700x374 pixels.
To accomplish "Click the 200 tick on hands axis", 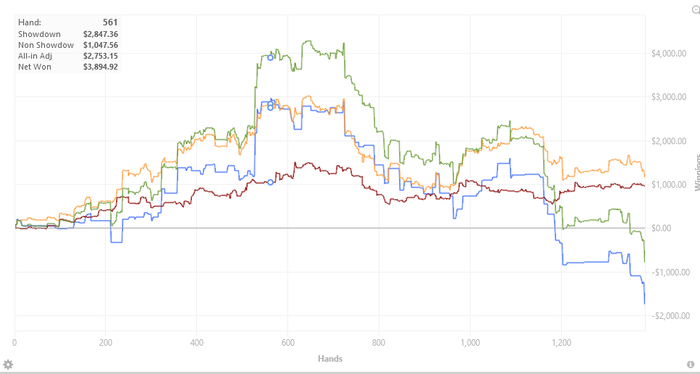I will pos(106,343).
